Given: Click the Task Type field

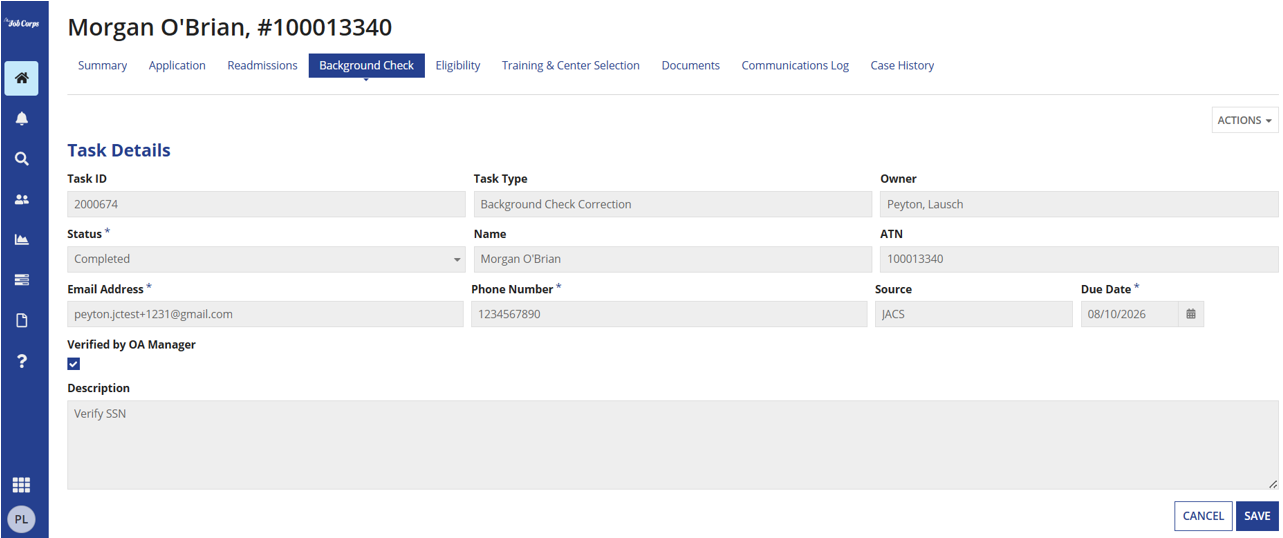Looking at the screenshot, I should coord(673,204).
